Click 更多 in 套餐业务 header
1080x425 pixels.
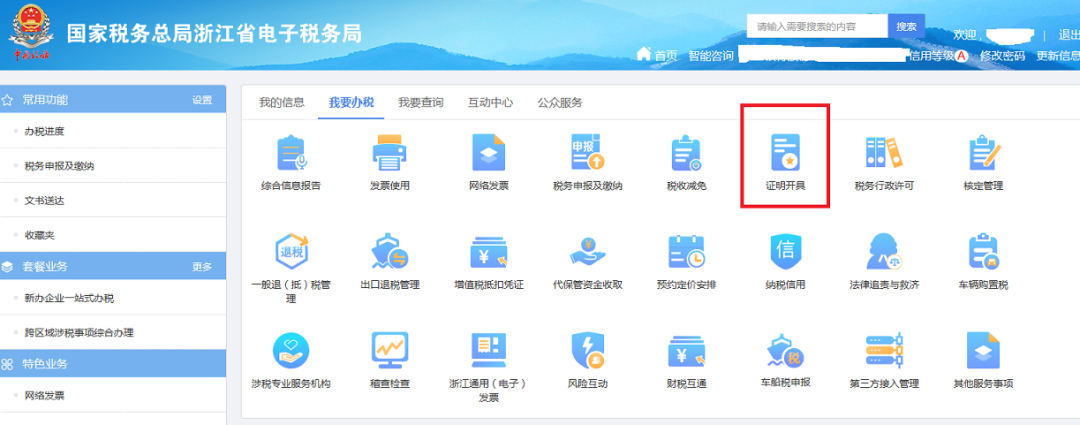[x=202, y=267]
